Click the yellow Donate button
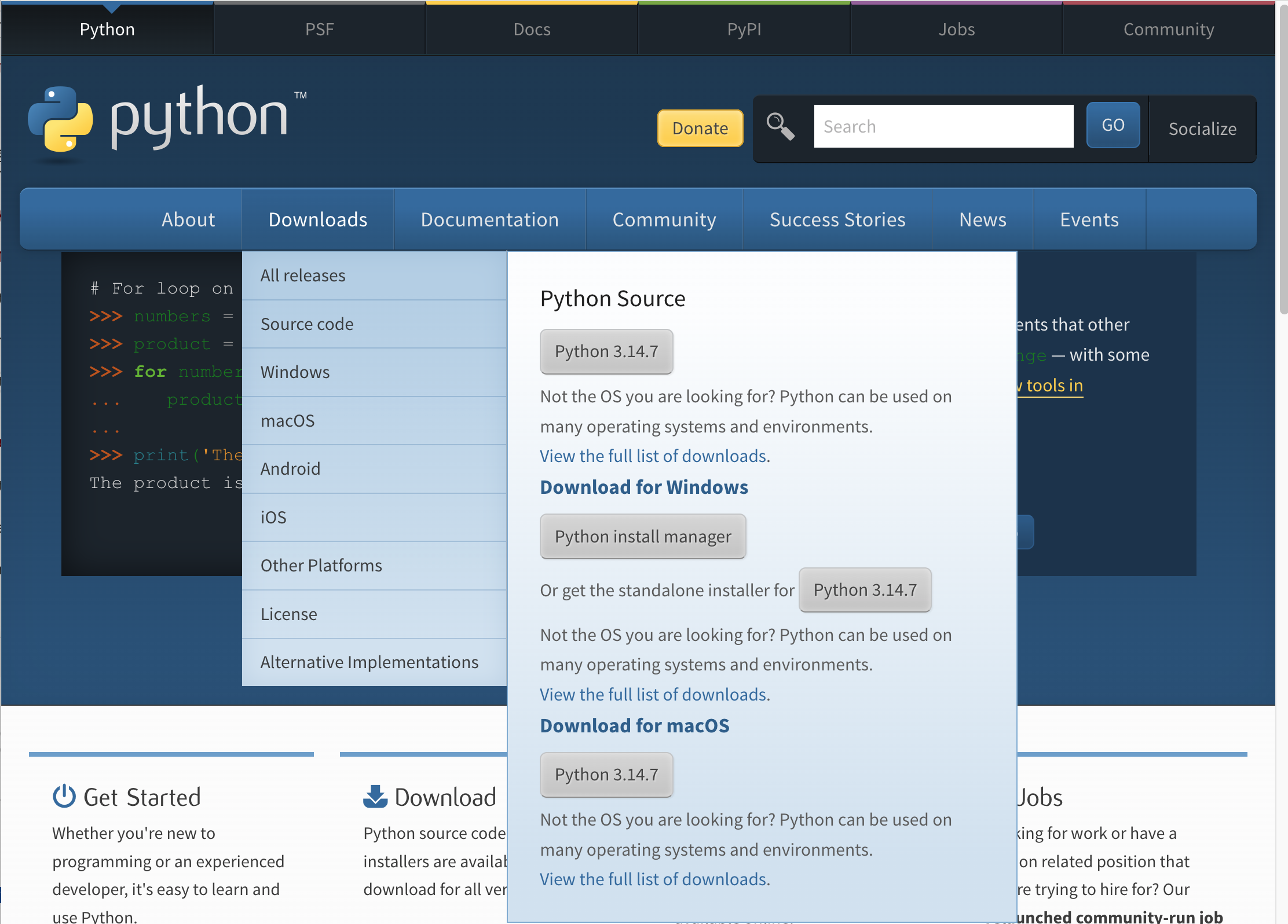This screenshot has width=1288, height=924. [x=700, y=128]
